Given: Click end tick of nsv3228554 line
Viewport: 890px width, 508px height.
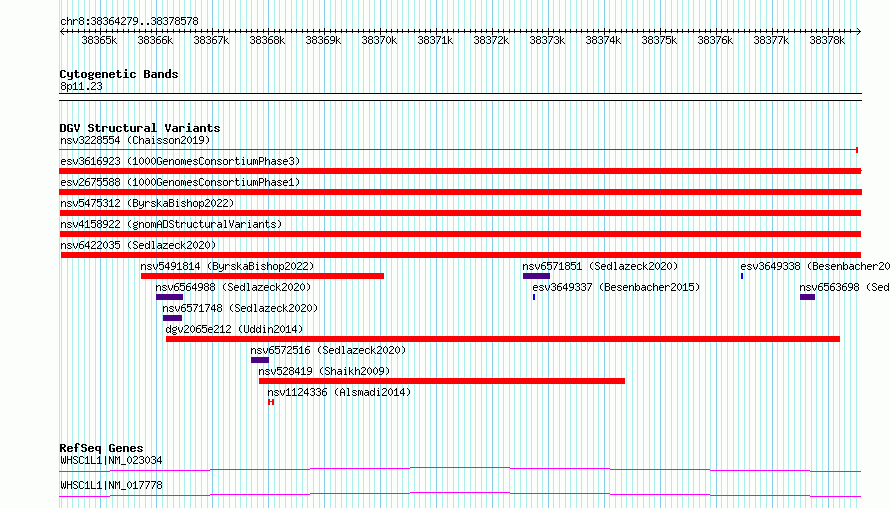Looking at the screenshot, I should [857, 150].
